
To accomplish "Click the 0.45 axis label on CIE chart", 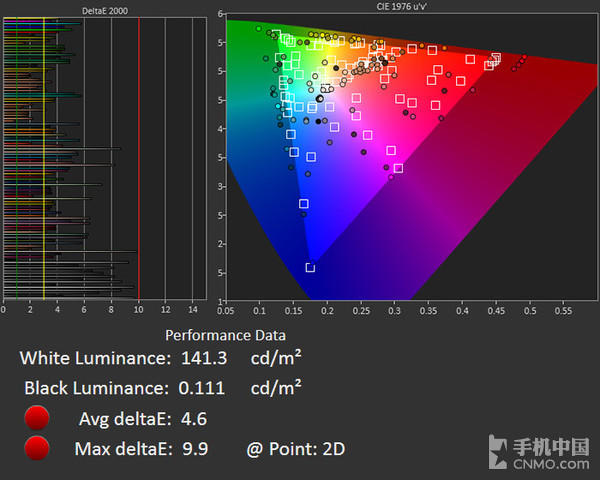I will pyautogui.click(x=496, y=311).
